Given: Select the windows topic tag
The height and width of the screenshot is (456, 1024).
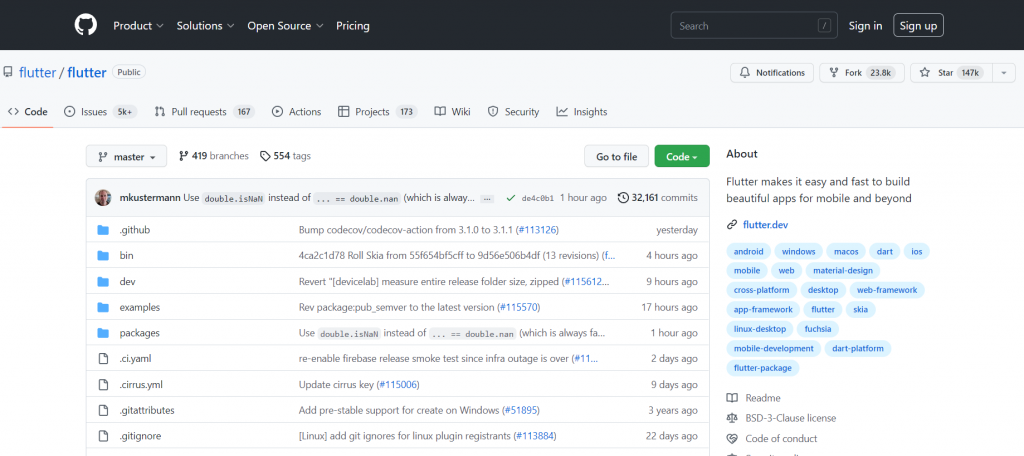Looking at the screenshot, I should coord(799,251).
